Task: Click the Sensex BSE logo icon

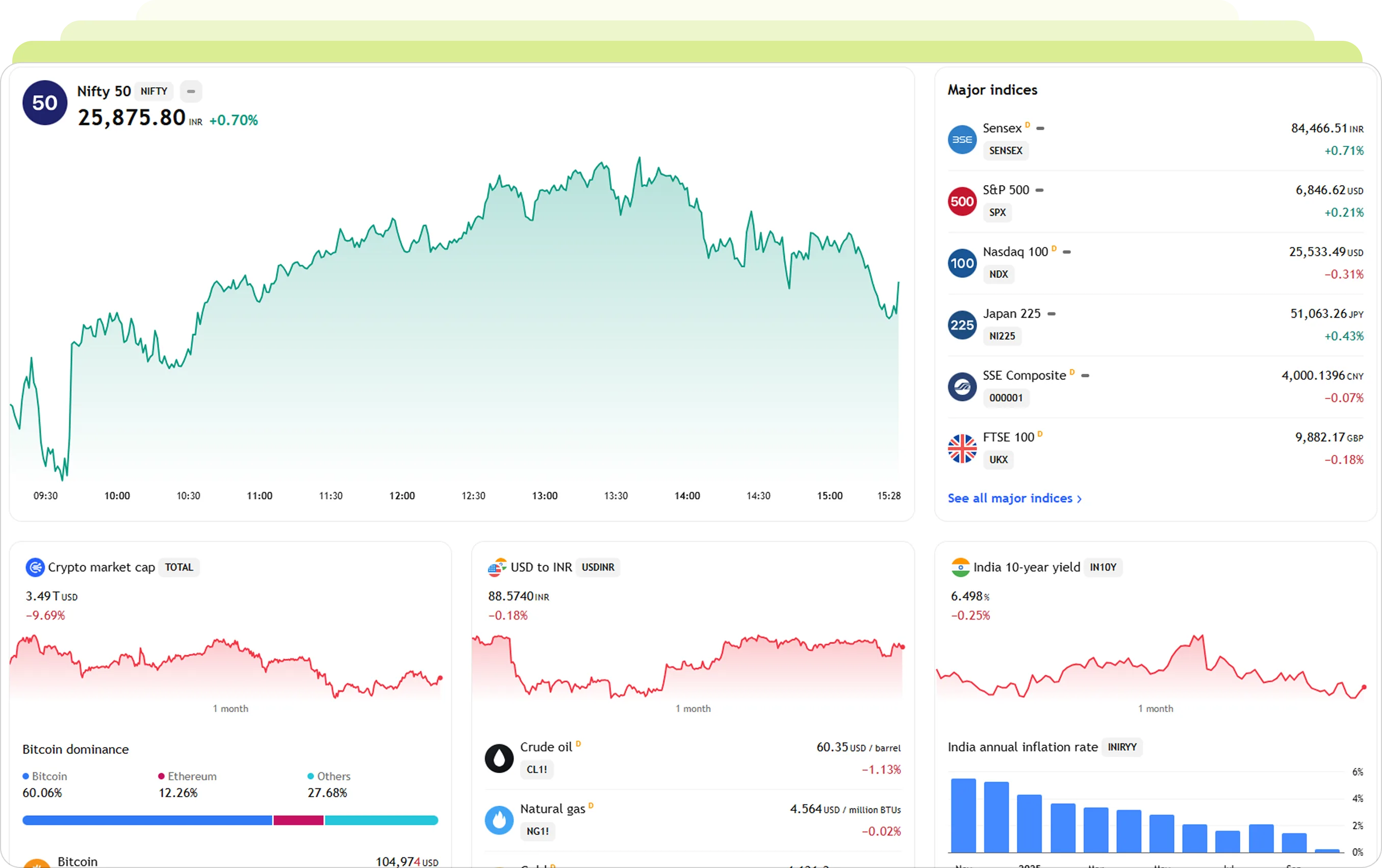Action: (x=962, y=140)
